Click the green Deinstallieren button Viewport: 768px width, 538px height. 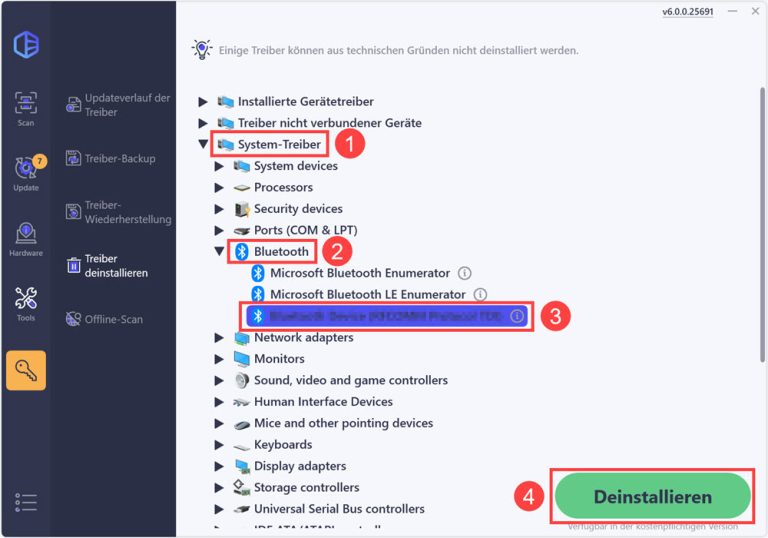pos(652,496)
